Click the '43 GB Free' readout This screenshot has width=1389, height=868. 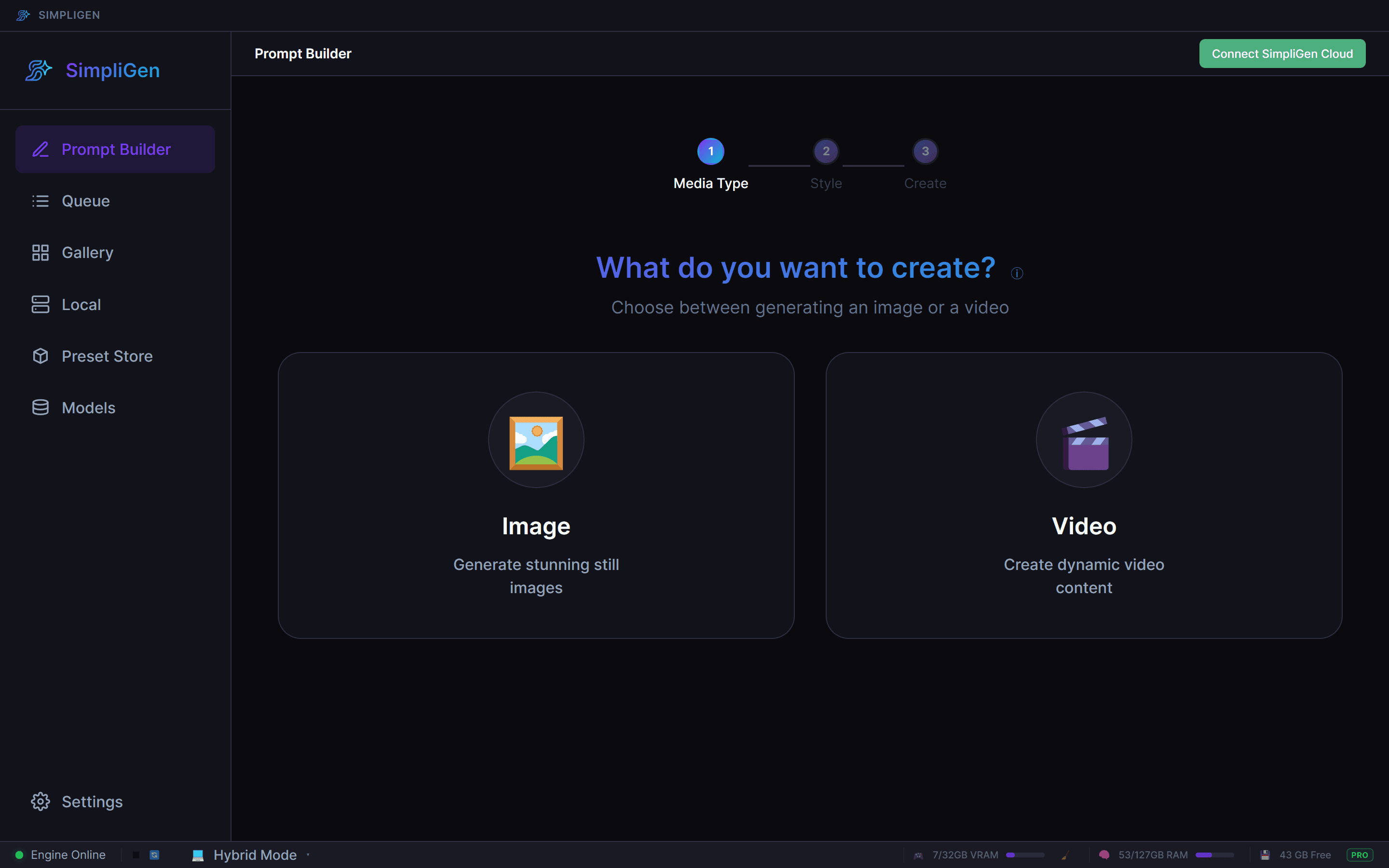click(1305, 855)
